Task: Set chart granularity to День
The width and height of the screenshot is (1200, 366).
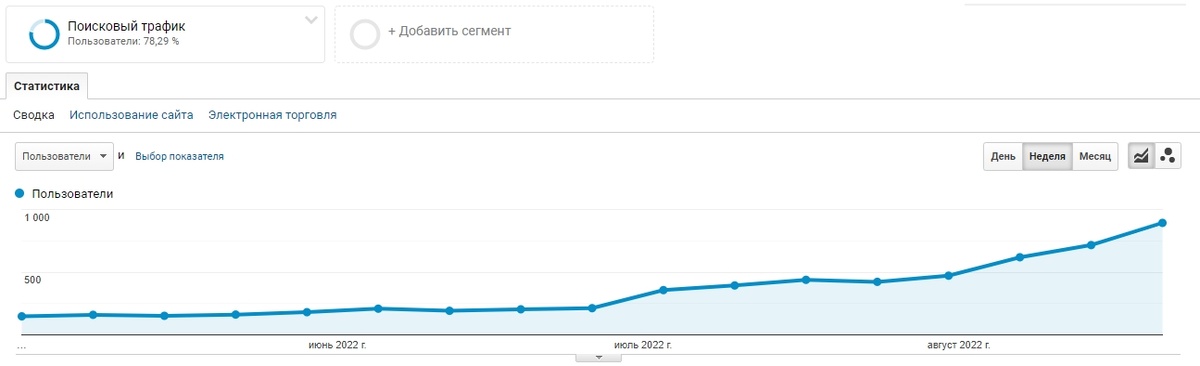Action: click(x=1003, y=157)
